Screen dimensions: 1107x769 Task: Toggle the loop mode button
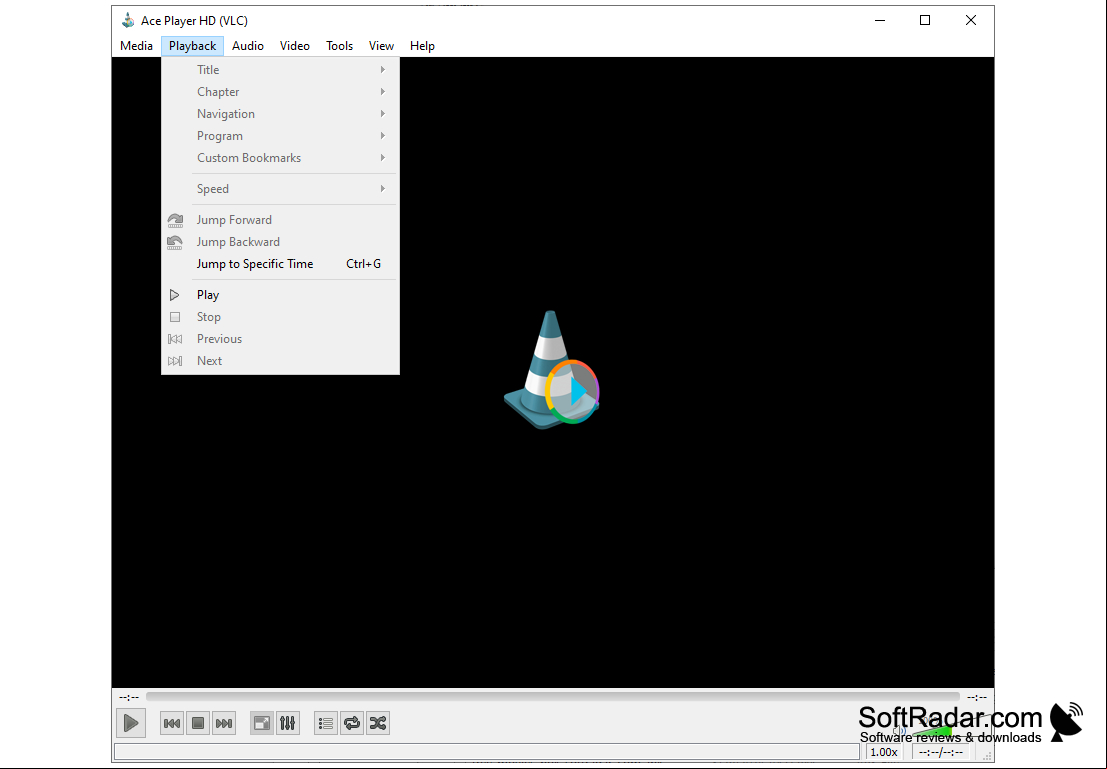coord(352,723)
